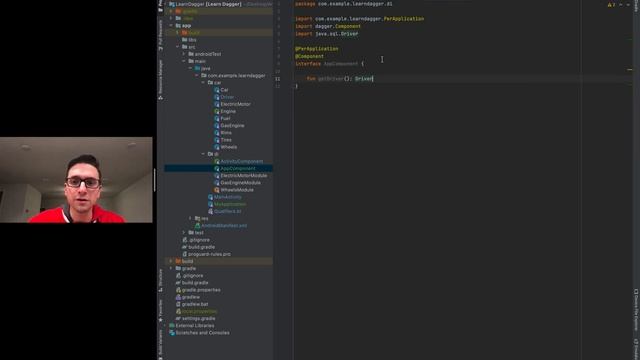Select the libs folder
The height and width of the screenshot is (360, 640).
point(189,40)
